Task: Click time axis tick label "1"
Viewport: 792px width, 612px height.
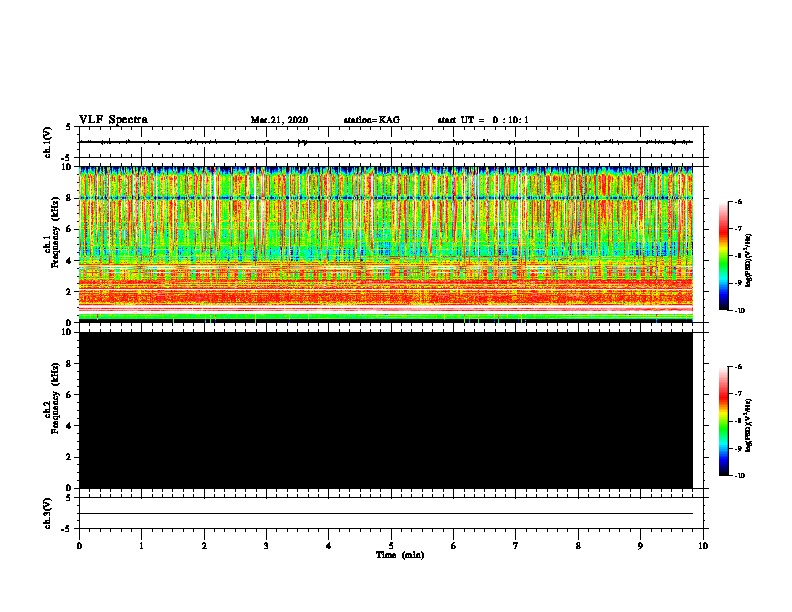Action: [142, 546]
